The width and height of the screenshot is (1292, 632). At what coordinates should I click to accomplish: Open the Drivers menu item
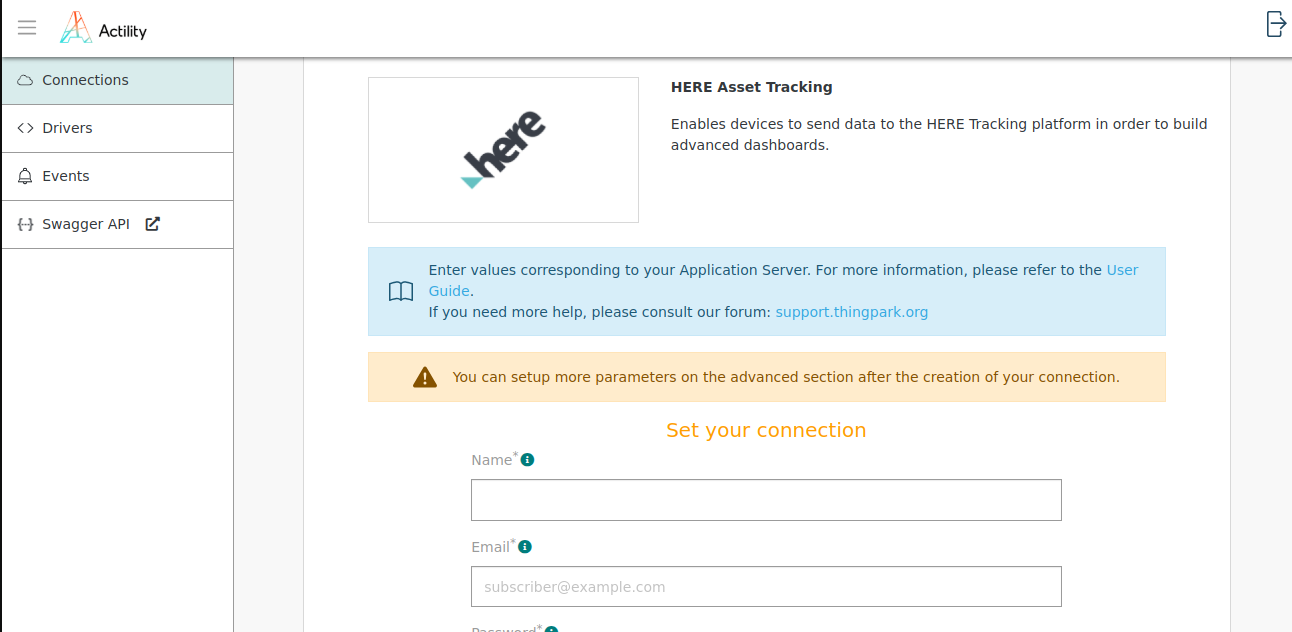point(118,128)
